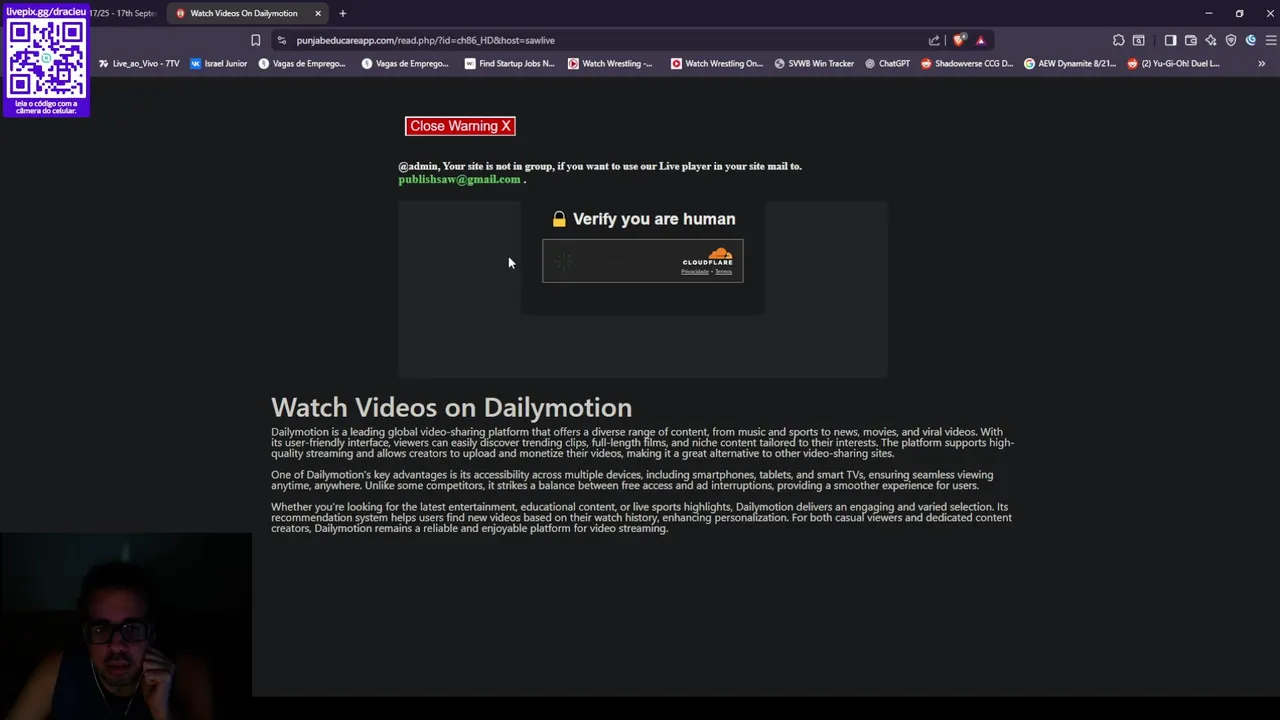Viewport: 1280px width, 720px height.
Task: Open the 'Find Startup Jobs N...' bookmark
Action: pyautogui.click(x=509, y=63)
